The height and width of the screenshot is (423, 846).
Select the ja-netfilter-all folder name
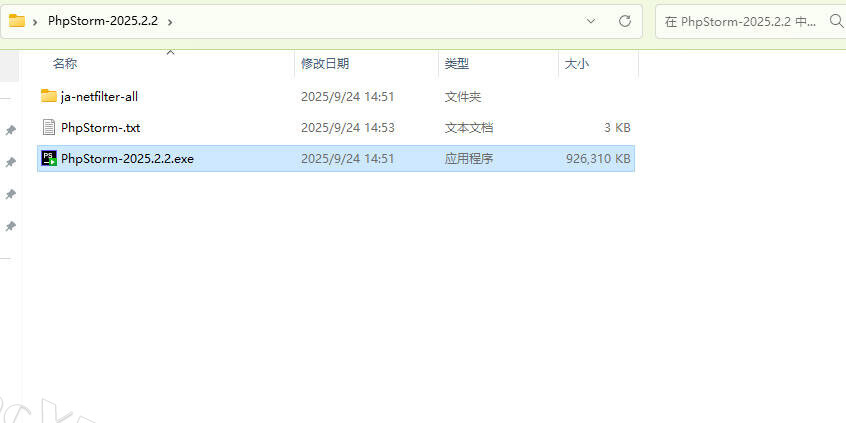point(99,96)
